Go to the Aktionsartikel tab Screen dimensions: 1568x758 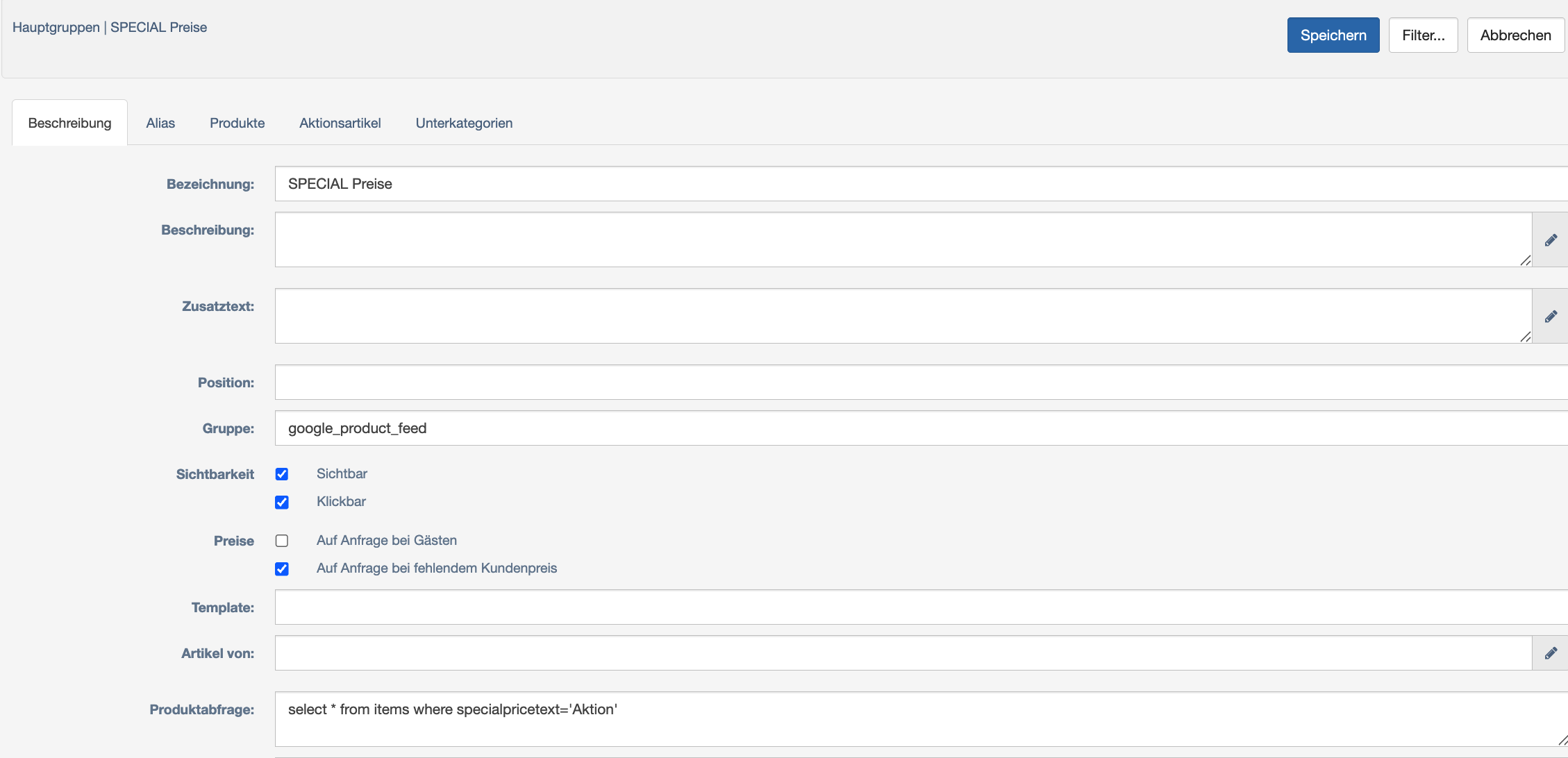click(x=340, y=123)
